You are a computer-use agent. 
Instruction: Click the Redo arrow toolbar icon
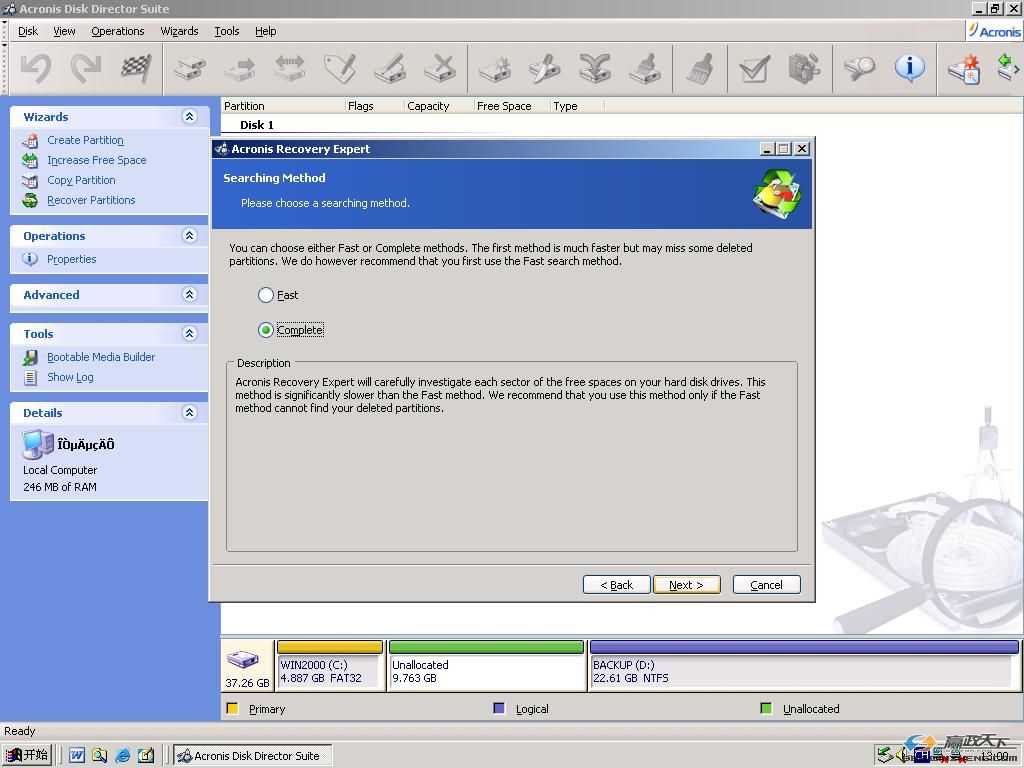click(86, 68)
